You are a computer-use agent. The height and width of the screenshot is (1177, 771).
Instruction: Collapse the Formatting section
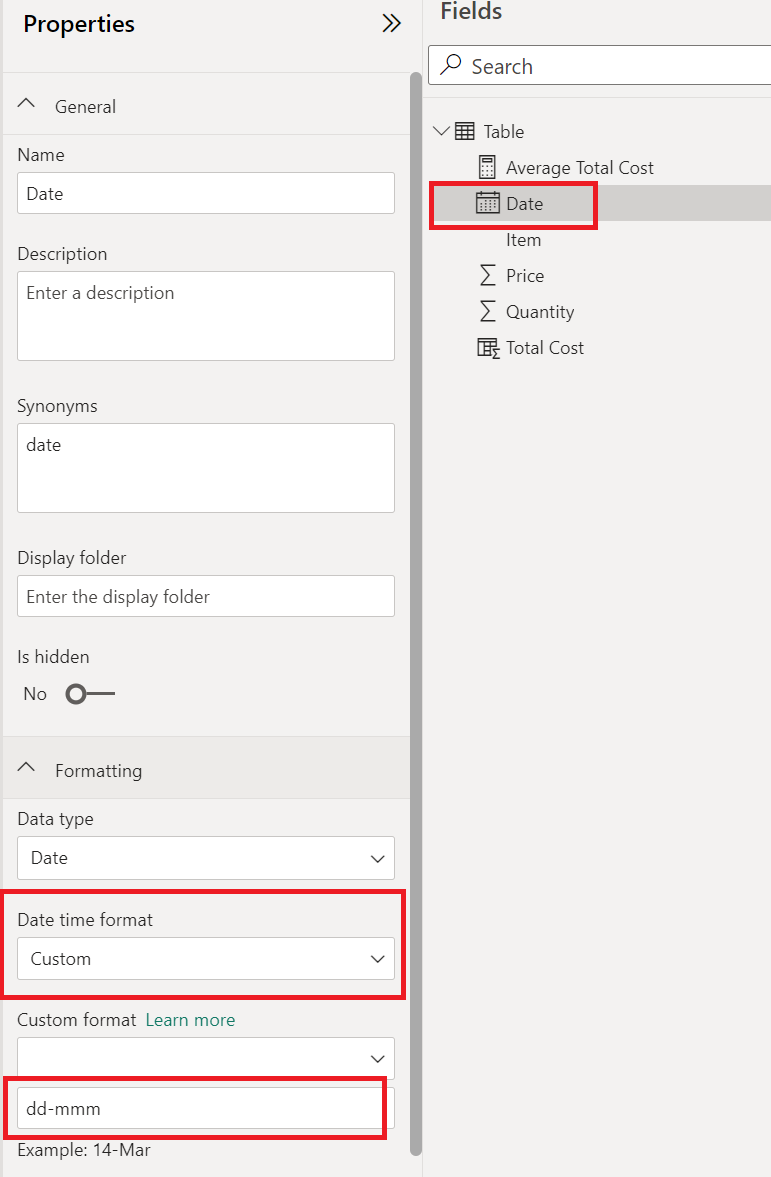[x=26, y=769]
